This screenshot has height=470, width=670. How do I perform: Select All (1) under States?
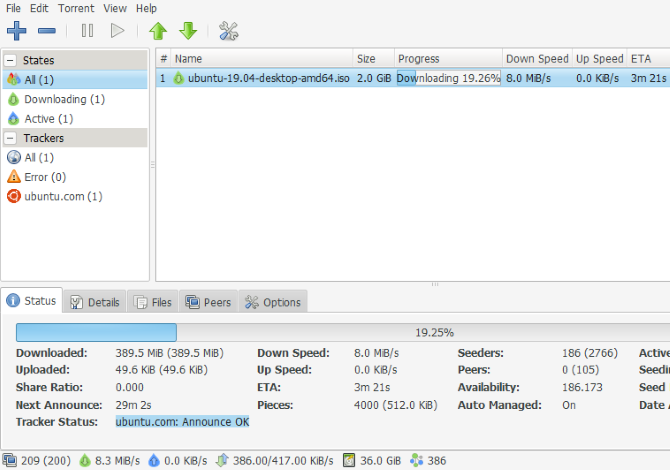75,80
